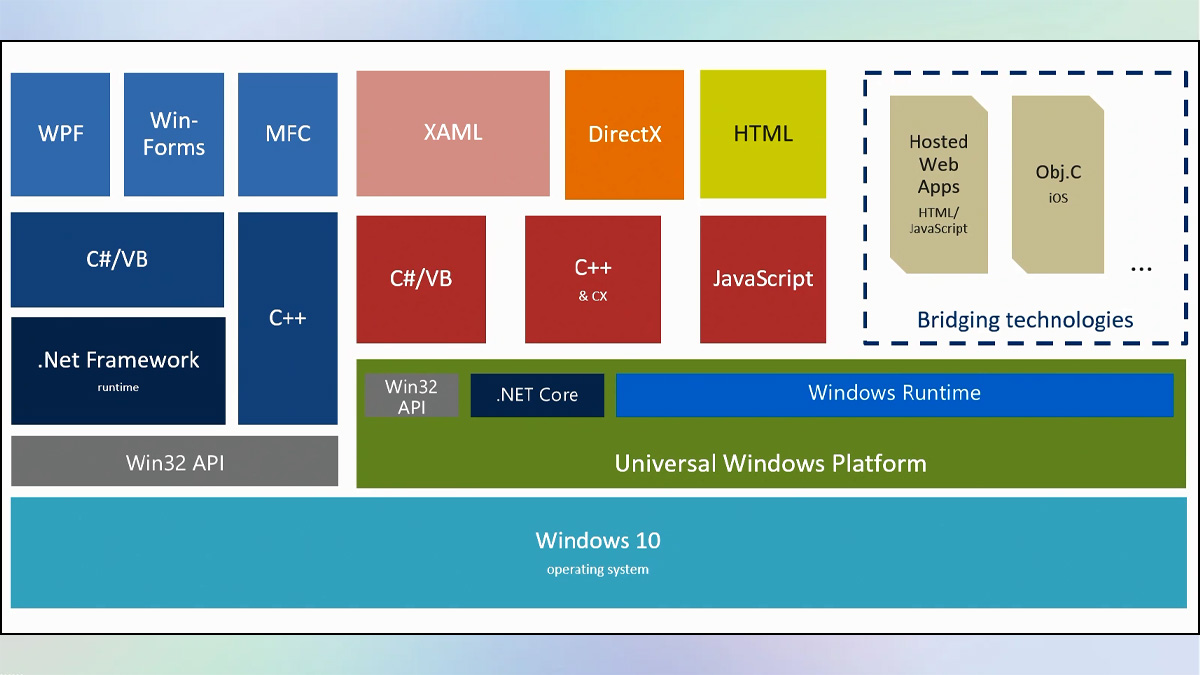This screenshot has width=1200, height=675.
Task: Click the red JavaScript block
Action: (x=763, y=279)
